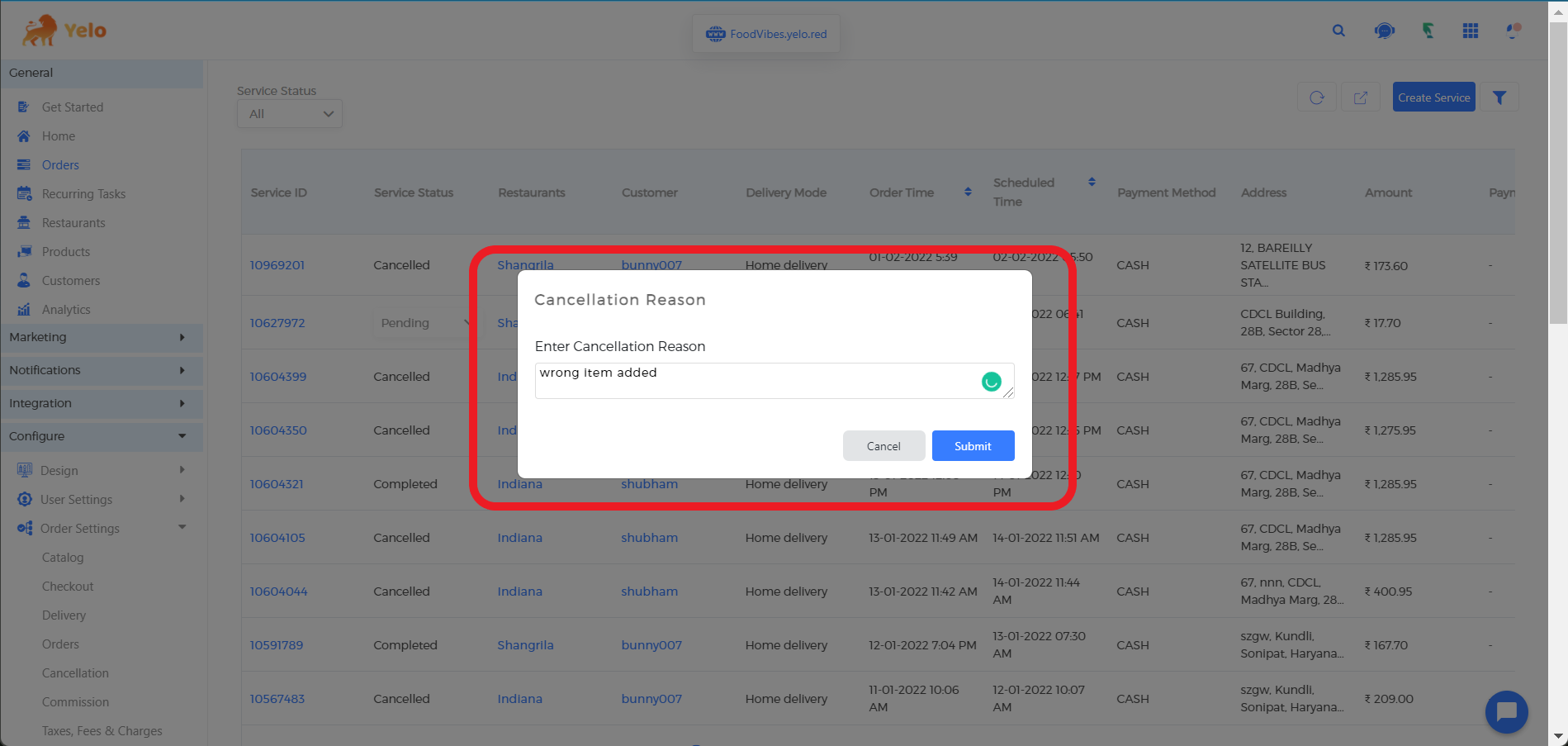Expand the Notifications sidebar section

102,370
